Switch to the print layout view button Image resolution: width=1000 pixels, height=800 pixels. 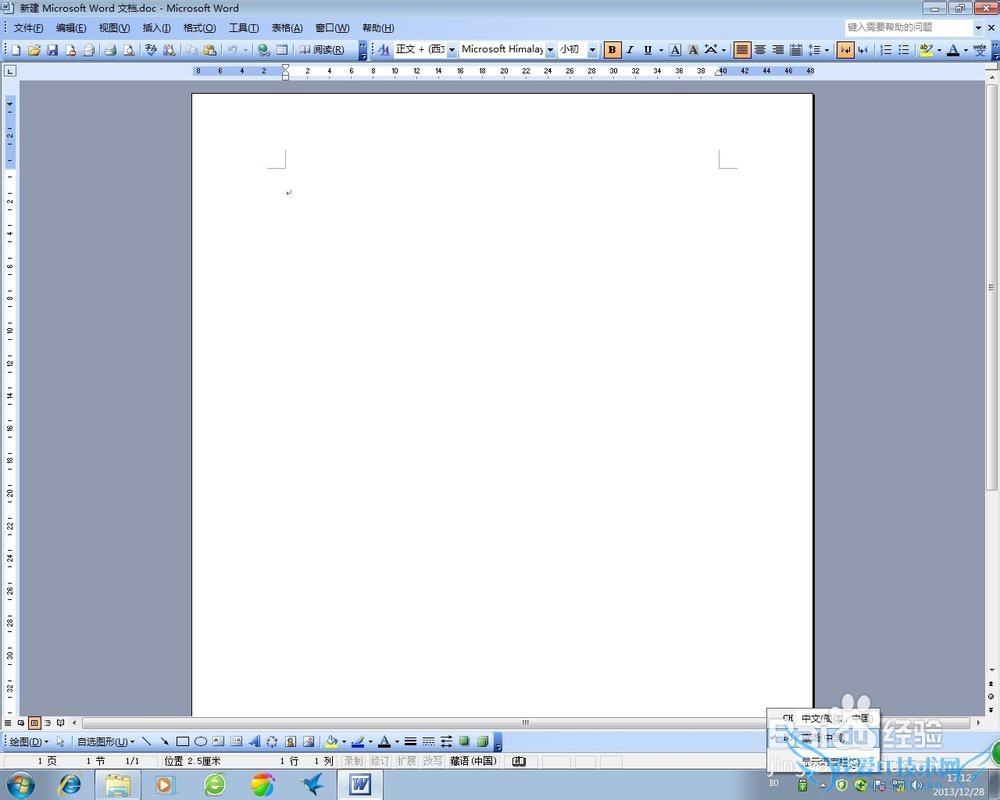coord(34,723)
